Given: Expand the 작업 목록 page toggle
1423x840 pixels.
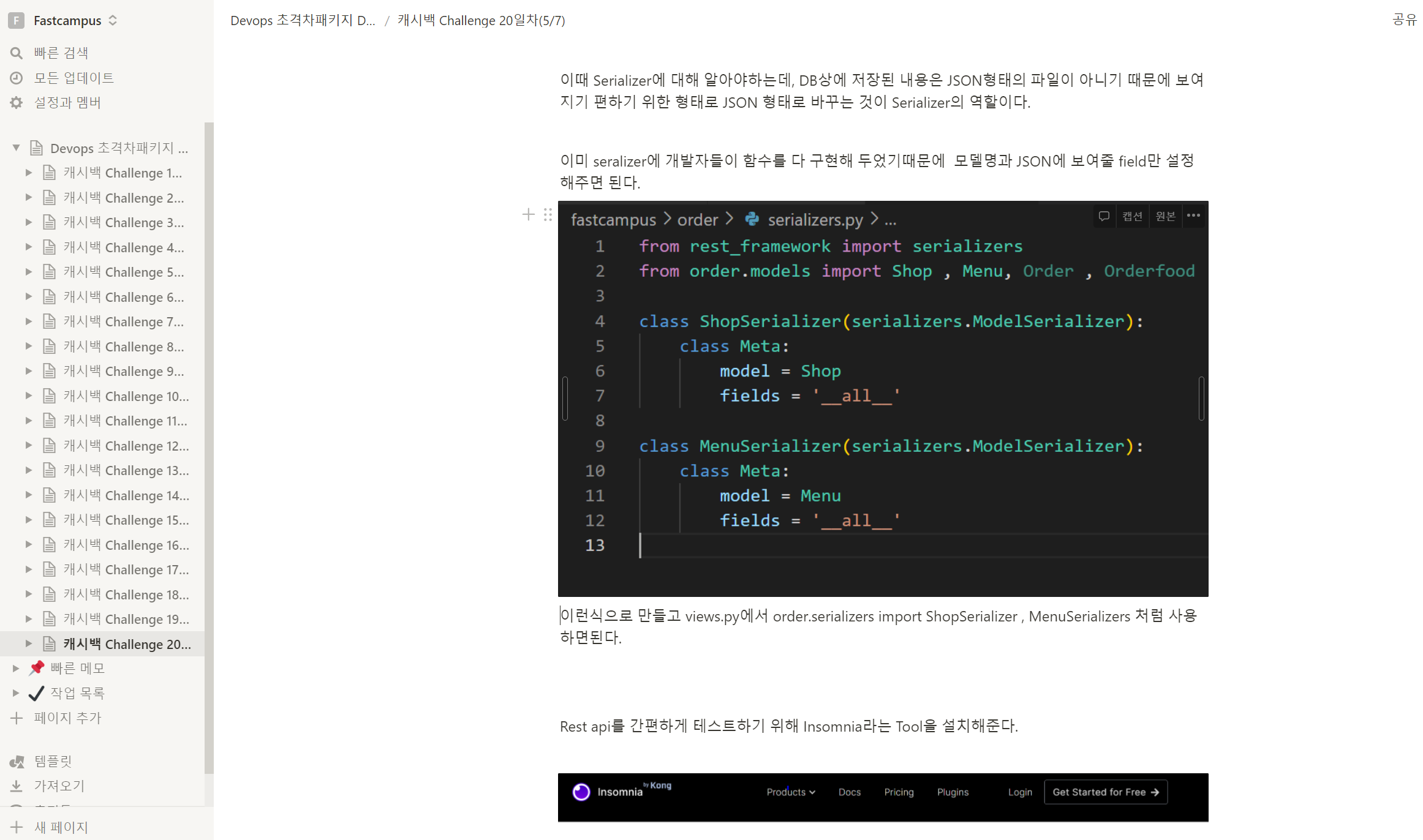Looking at the screenshot, I should pyautogui.click(x=16, y=693).
